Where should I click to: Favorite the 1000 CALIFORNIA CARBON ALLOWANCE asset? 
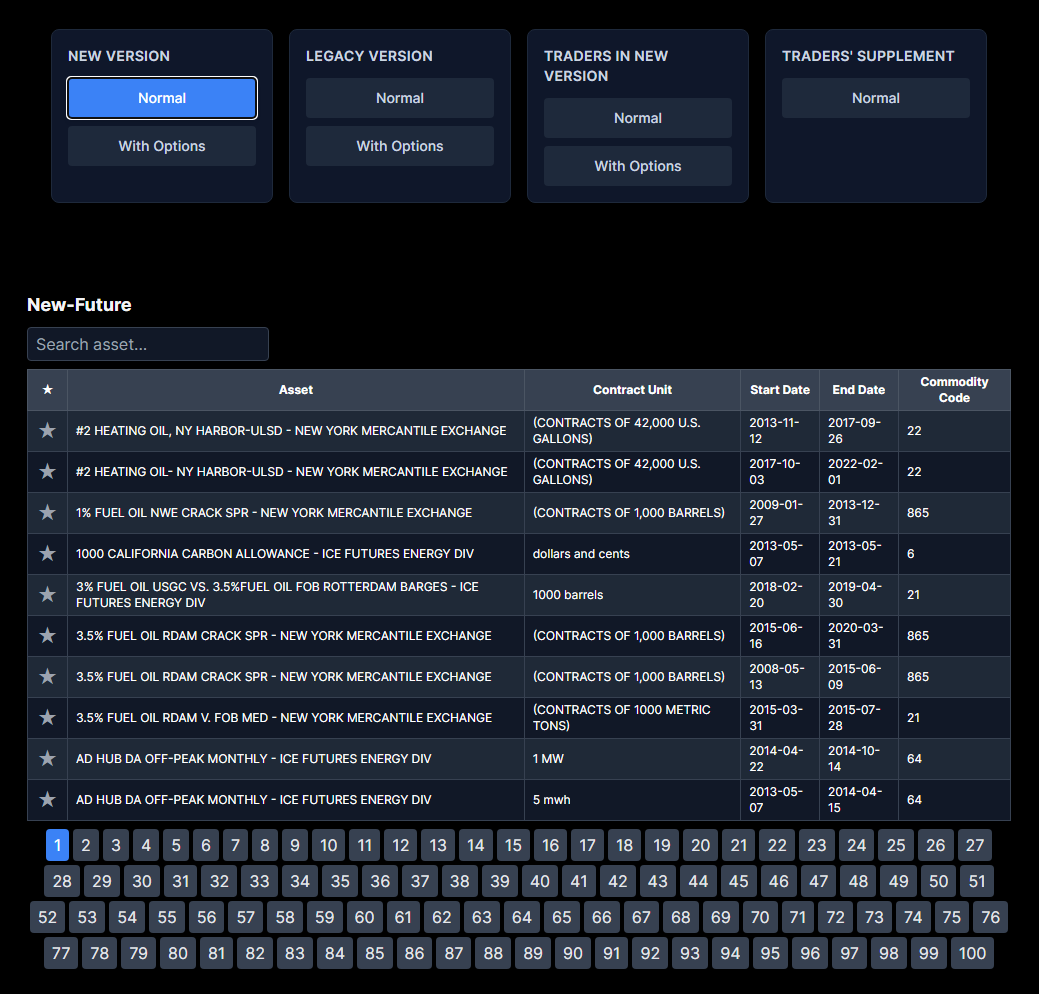[47, 554]
